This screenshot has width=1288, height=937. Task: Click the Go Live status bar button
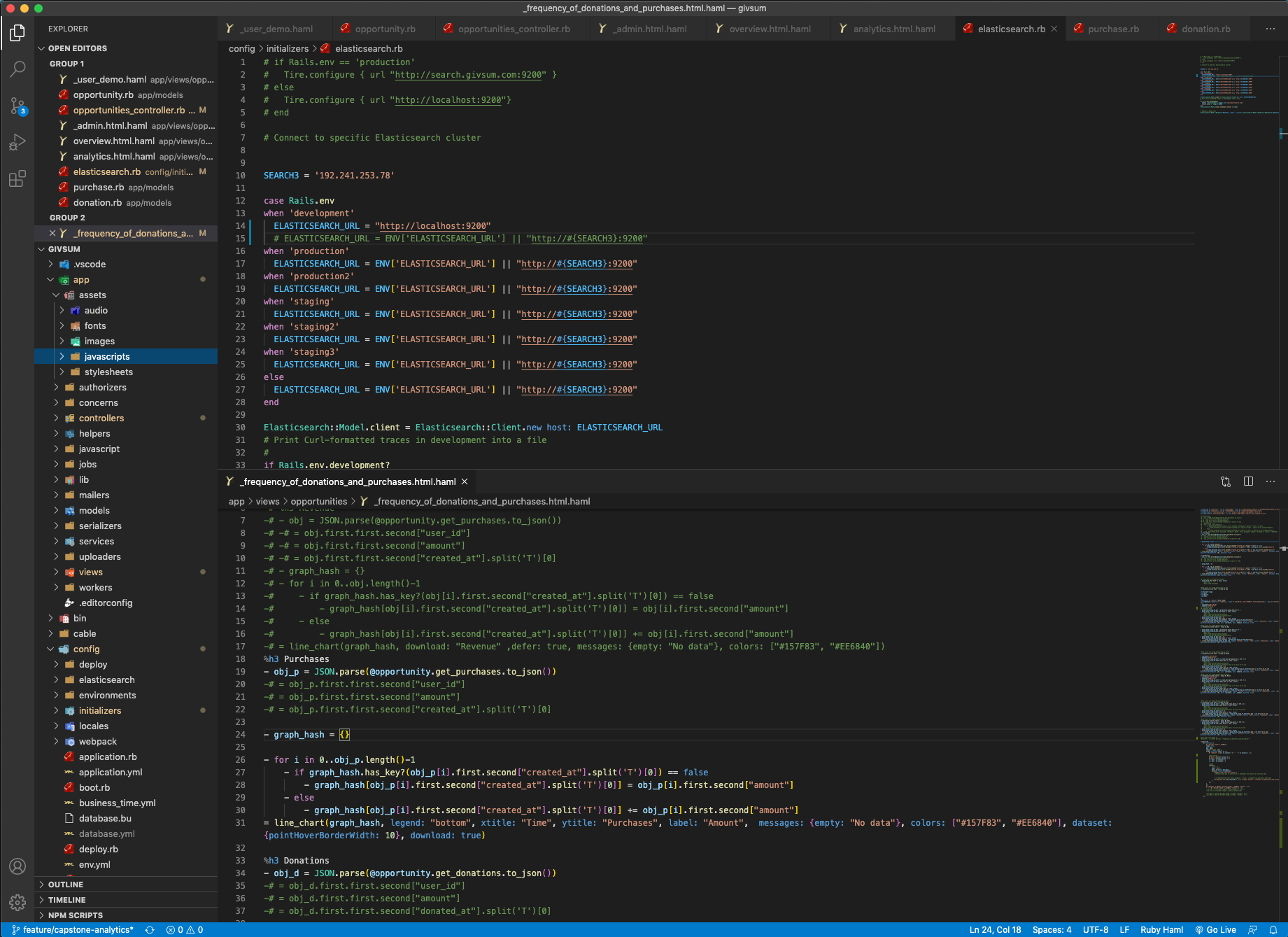point(1216,930)
